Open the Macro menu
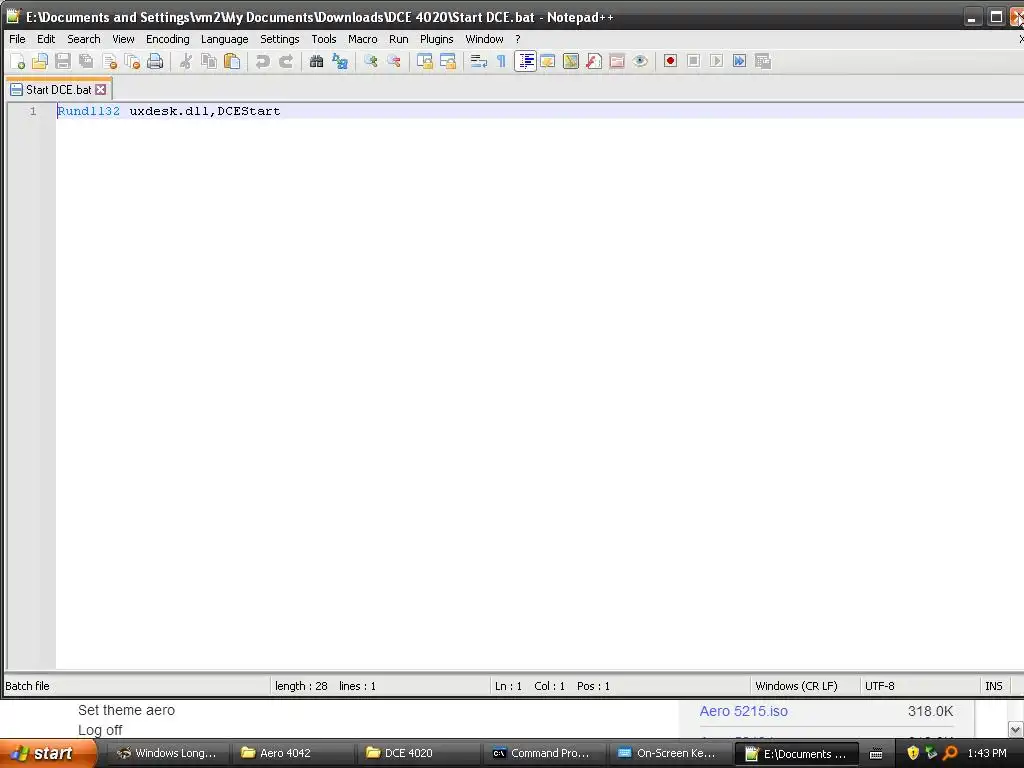 (362, 39)
